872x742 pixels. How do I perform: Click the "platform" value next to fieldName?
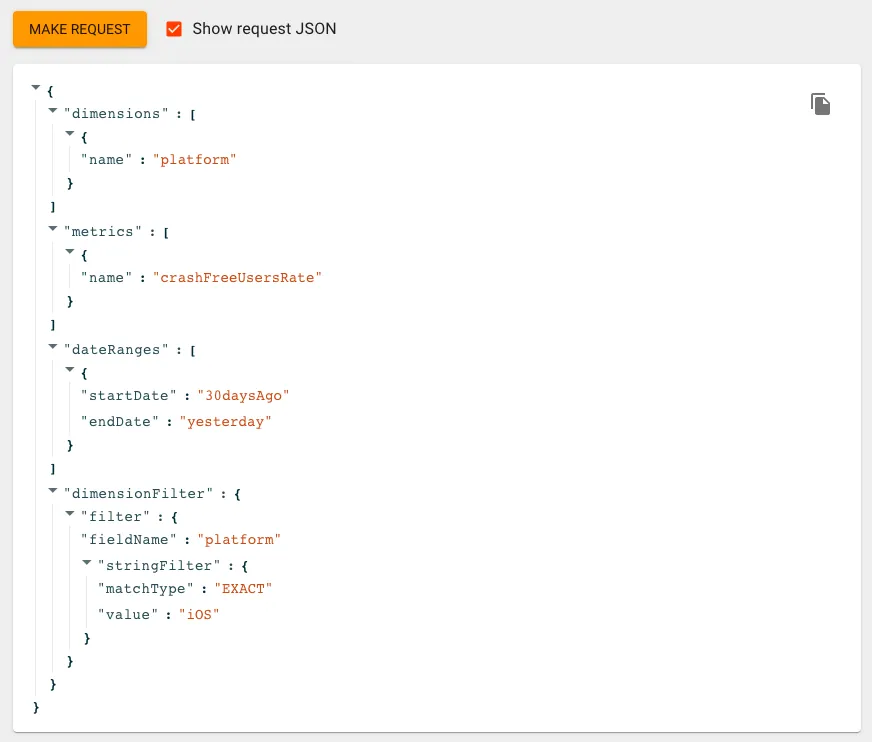coord(238,540)
